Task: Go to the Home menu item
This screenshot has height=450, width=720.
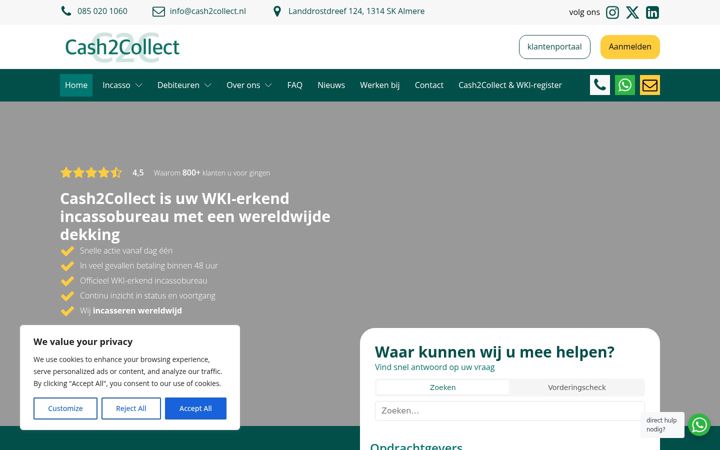Action: 76,85
